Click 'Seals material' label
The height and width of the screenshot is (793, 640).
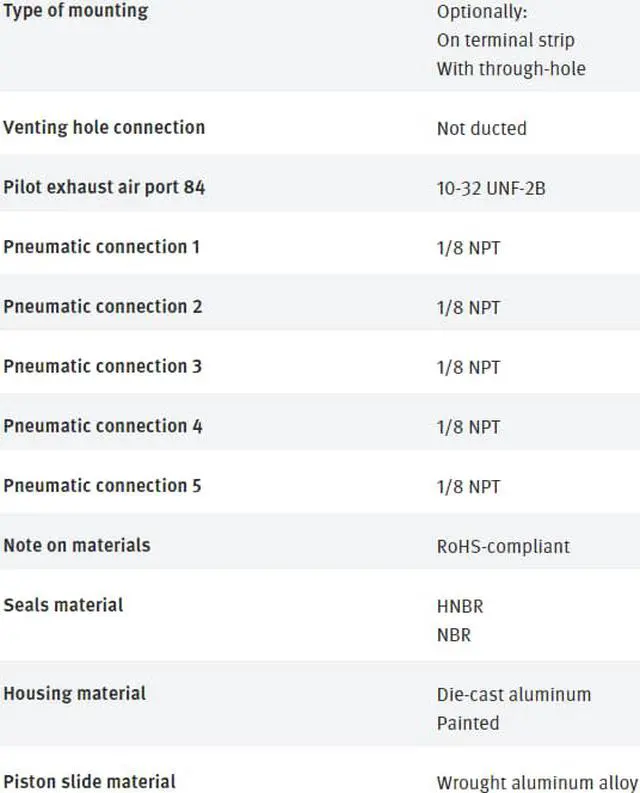pos(63,605)
